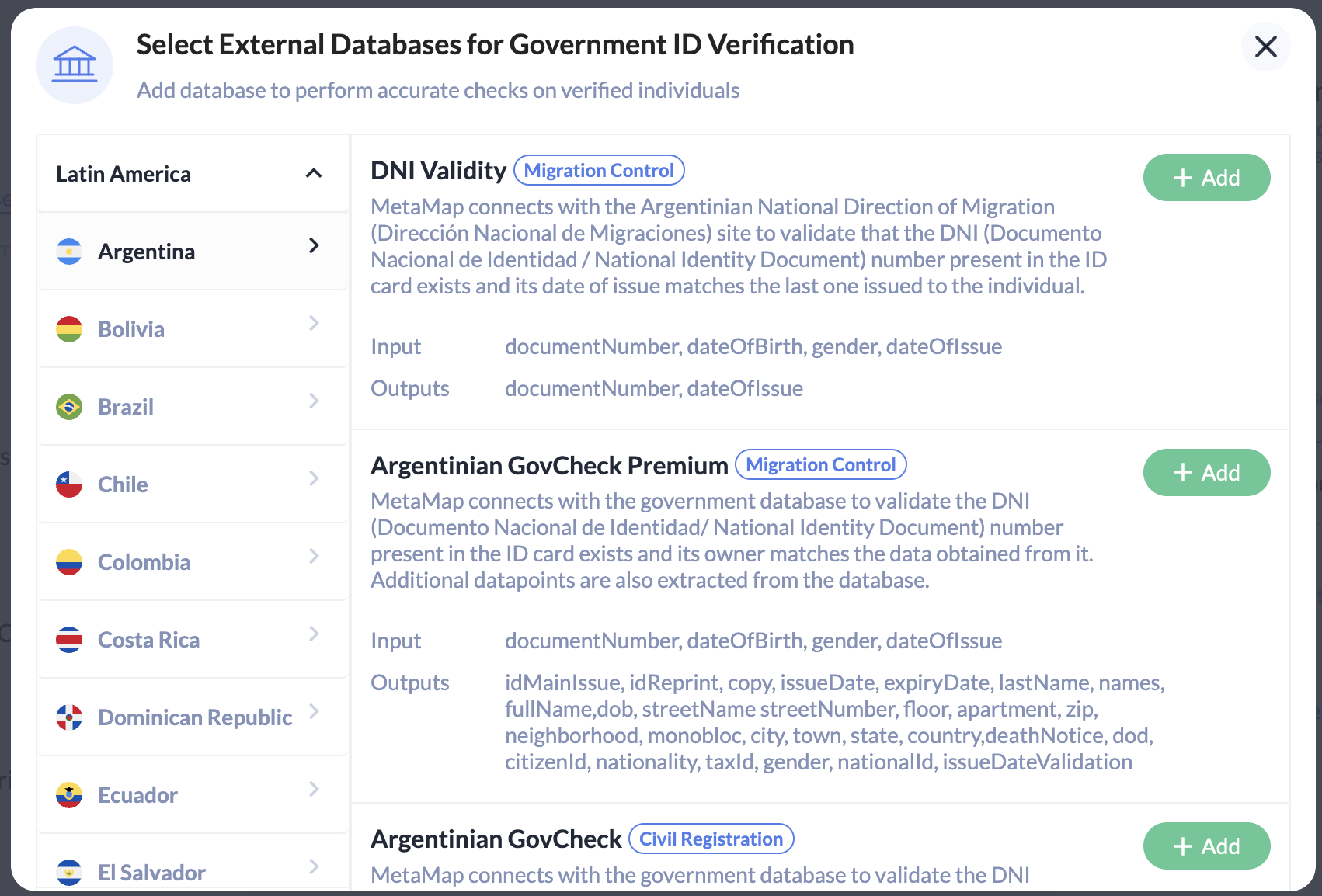This screenshot has height=896, width=1322.
Task: Click the Costa Rica flag icon
Action: click(69, 640)
